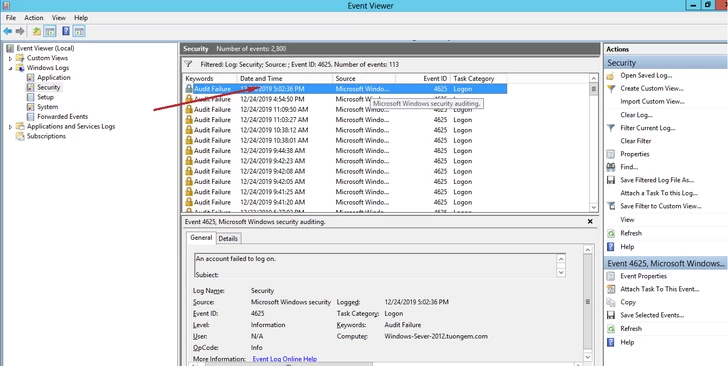Select the Security log in tree
This screenshot has width=728, height=366.
click(x=49, y=87)
